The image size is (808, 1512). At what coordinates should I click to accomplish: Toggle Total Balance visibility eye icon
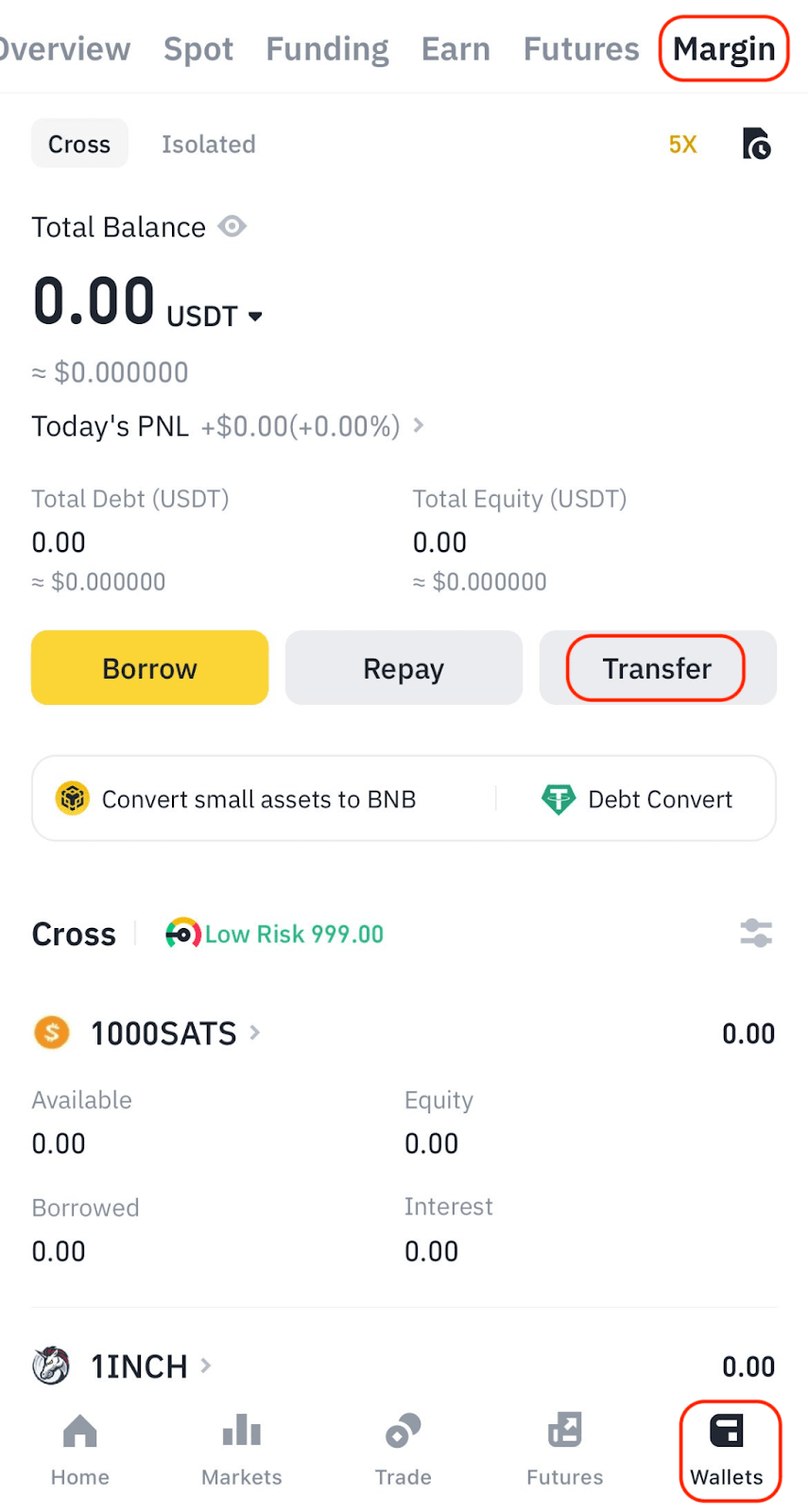click(x=232, y=227)
